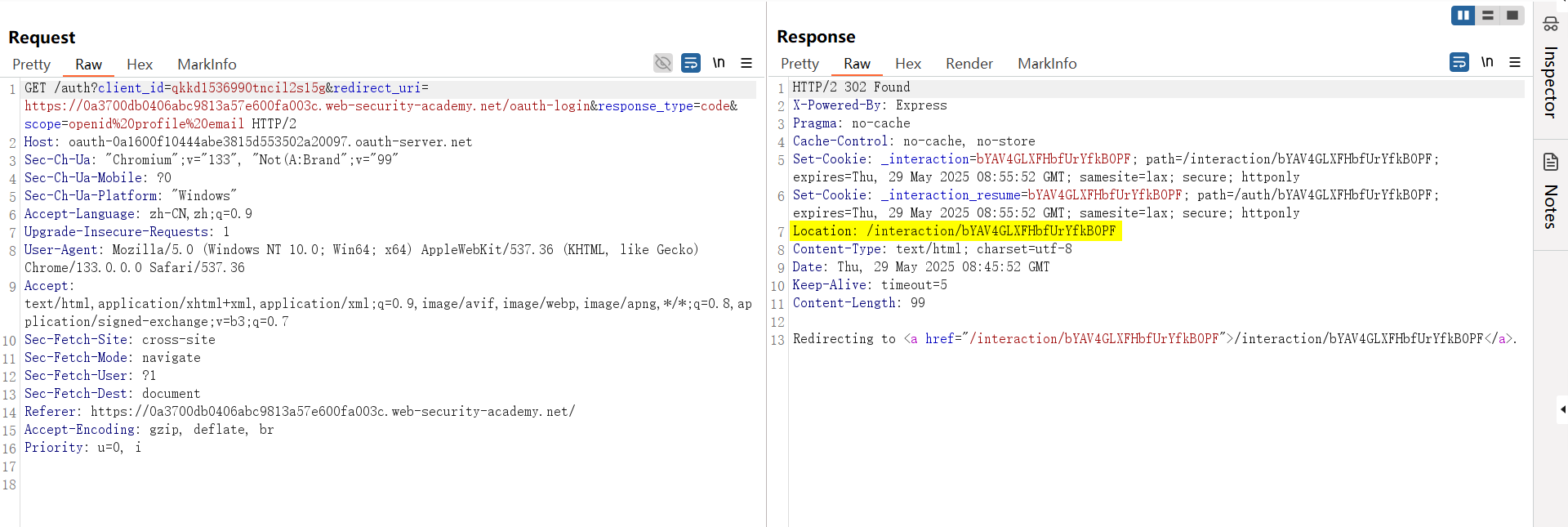
Task: Switch to top-bottom split layout
Action: (1488, 16)
